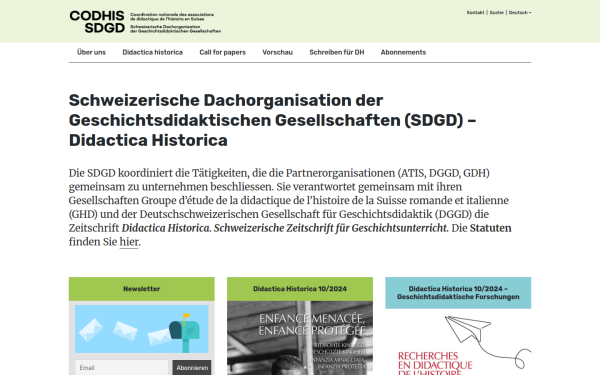Click the page heading Schweizerische Dachorganisation
The height and width of the screenshot is (375, 600).
272,120
